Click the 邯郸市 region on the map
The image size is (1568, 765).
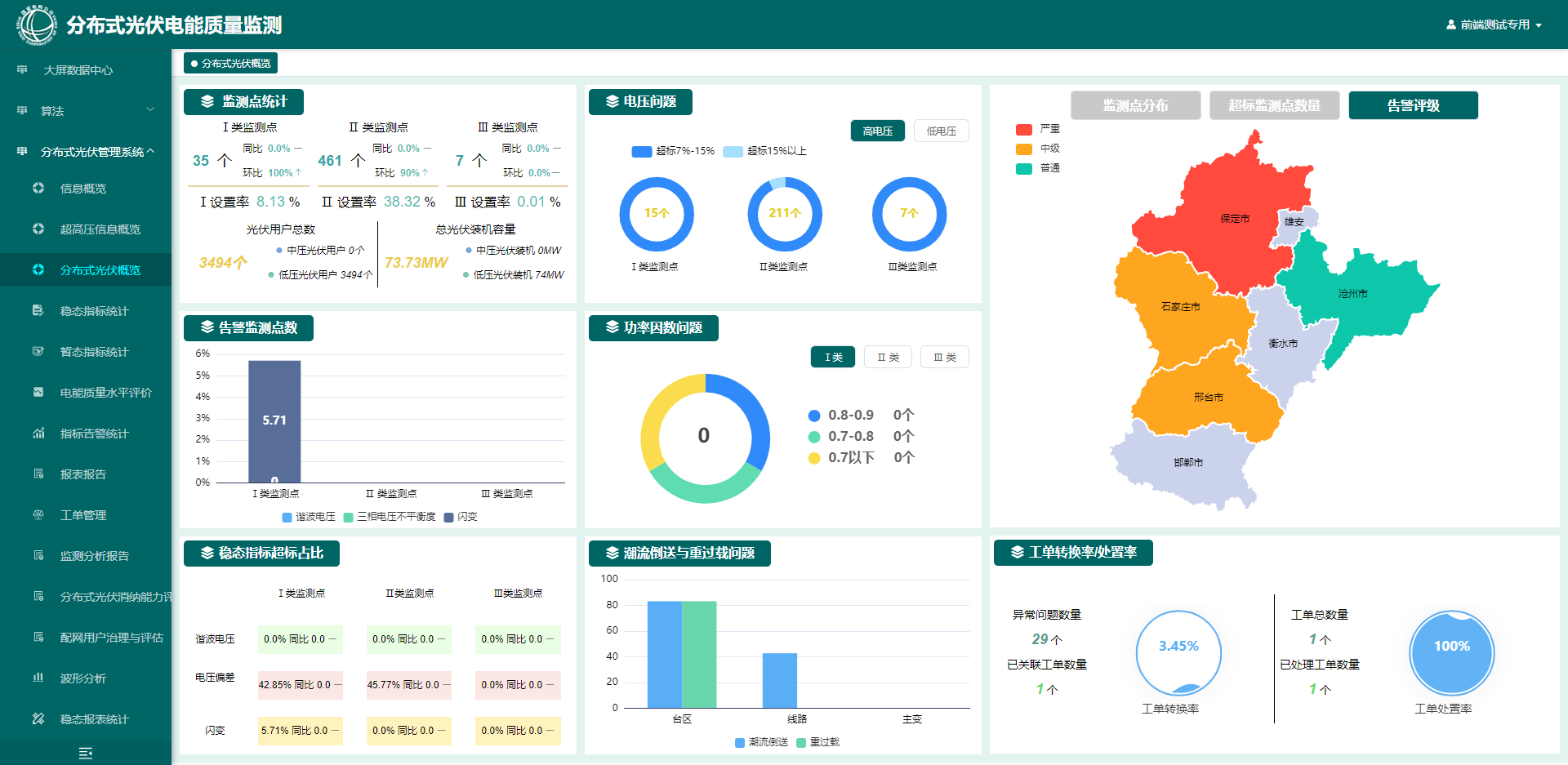coord(1188,463)
